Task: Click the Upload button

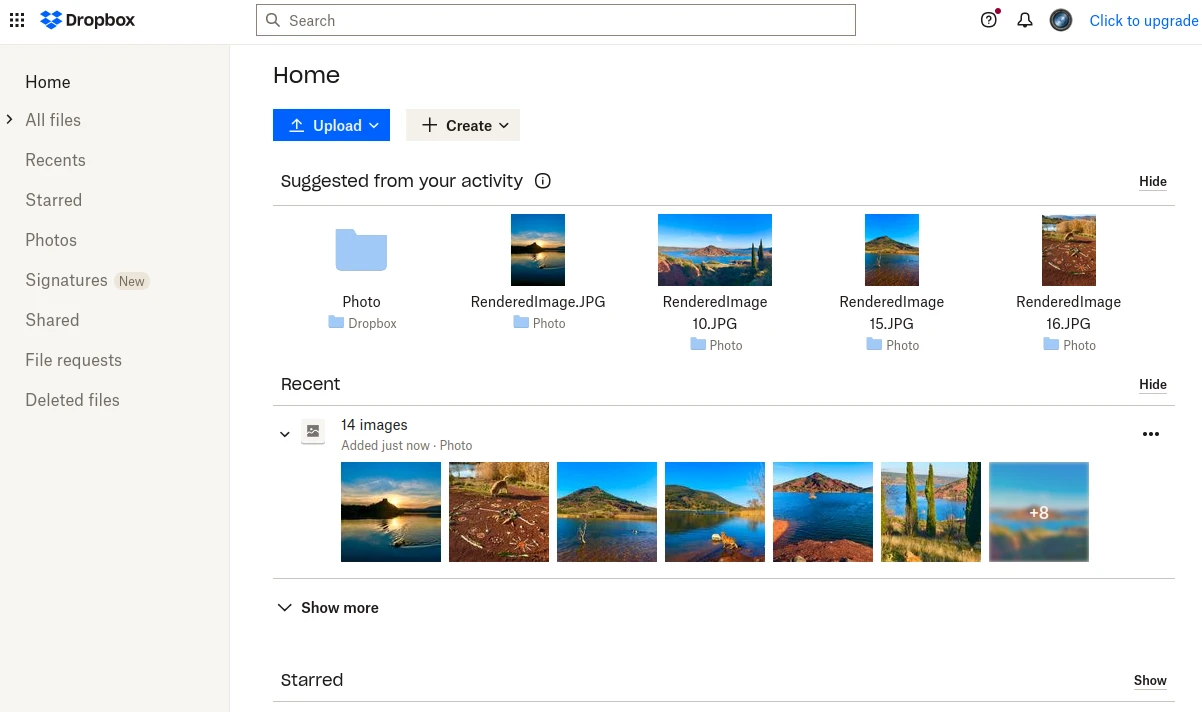Action: click(331, 125)
